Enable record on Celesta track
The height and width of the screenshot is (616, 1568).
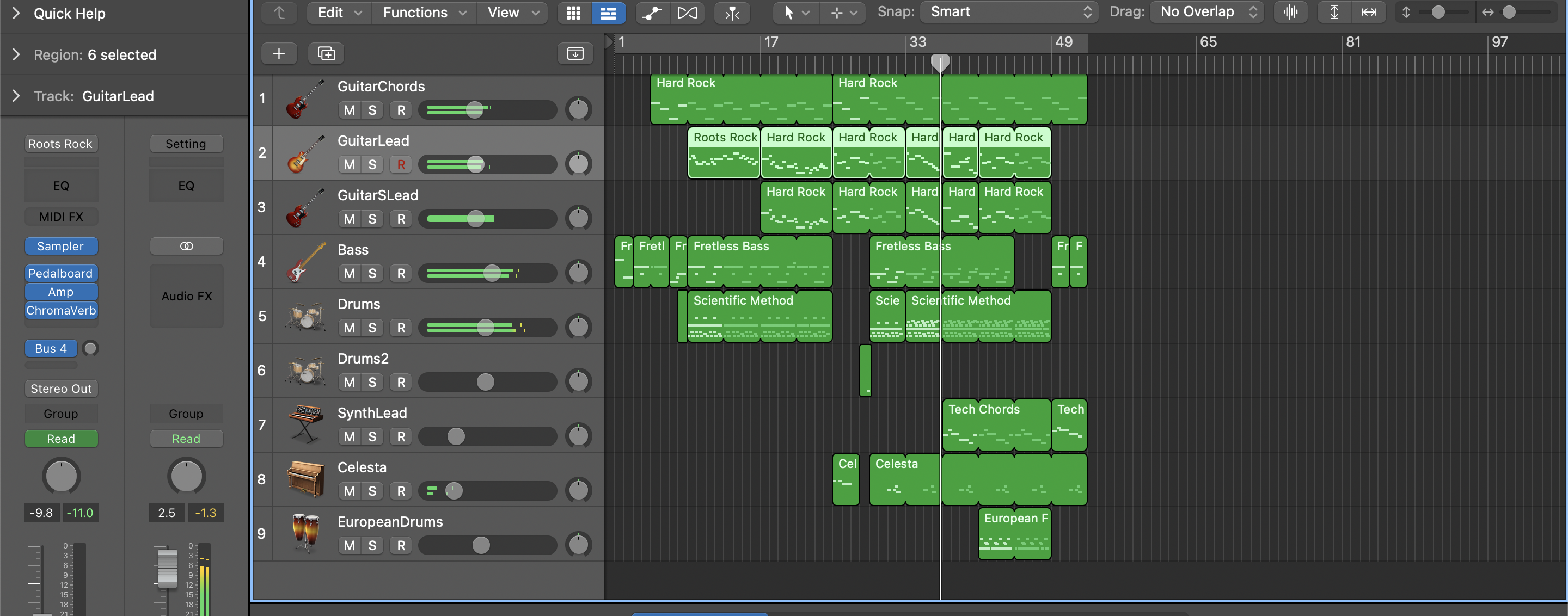(x=401, y=491)
